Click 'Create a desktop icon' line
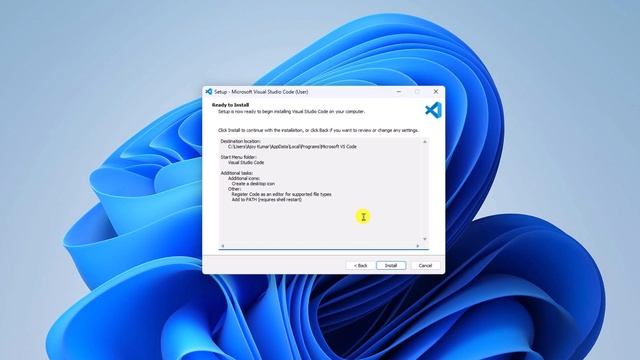Screen dimensions: 640x360 (x=253, y=184)
